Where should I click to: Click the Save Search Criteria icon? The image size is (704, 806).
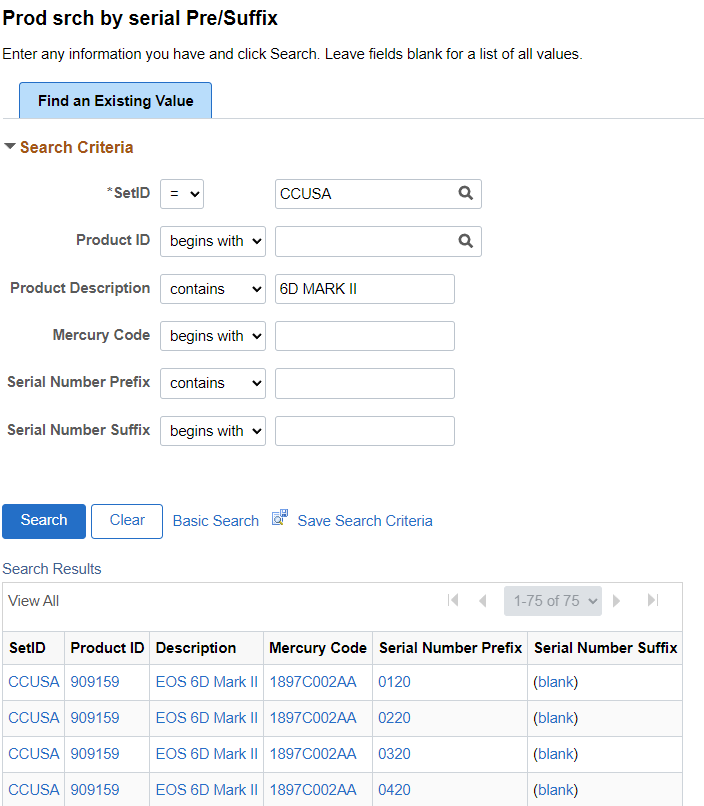tap(280, 518)
